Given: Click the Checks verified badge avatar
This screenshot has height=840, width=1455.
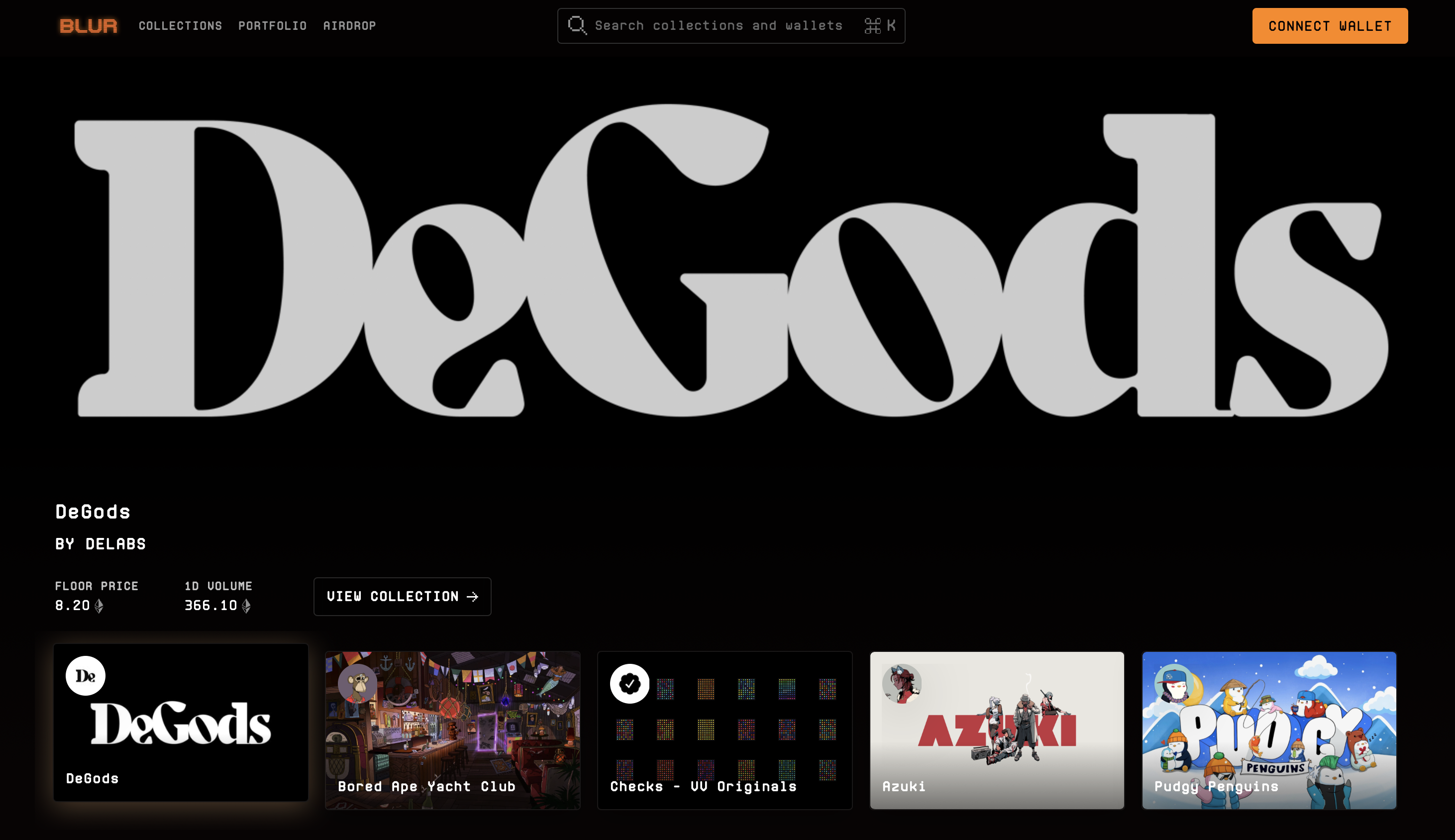Looking at the screenshot, I should point(629,684).
